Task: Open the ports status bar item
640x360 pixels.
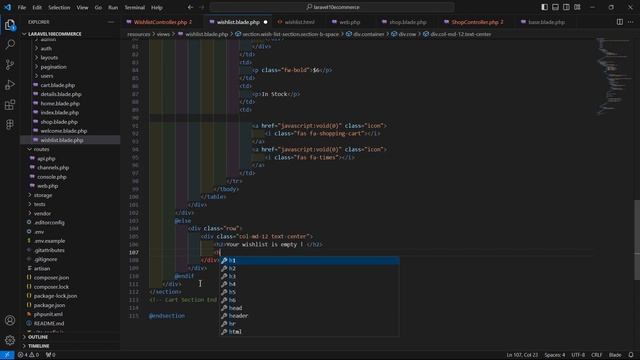Action: (x=51, y=355)
